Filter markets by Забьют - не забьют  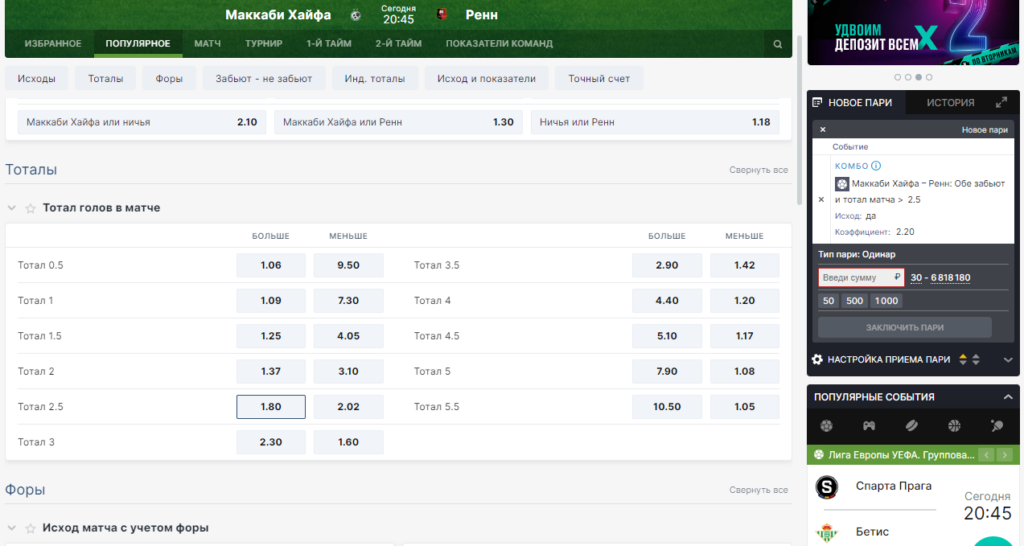264,78
